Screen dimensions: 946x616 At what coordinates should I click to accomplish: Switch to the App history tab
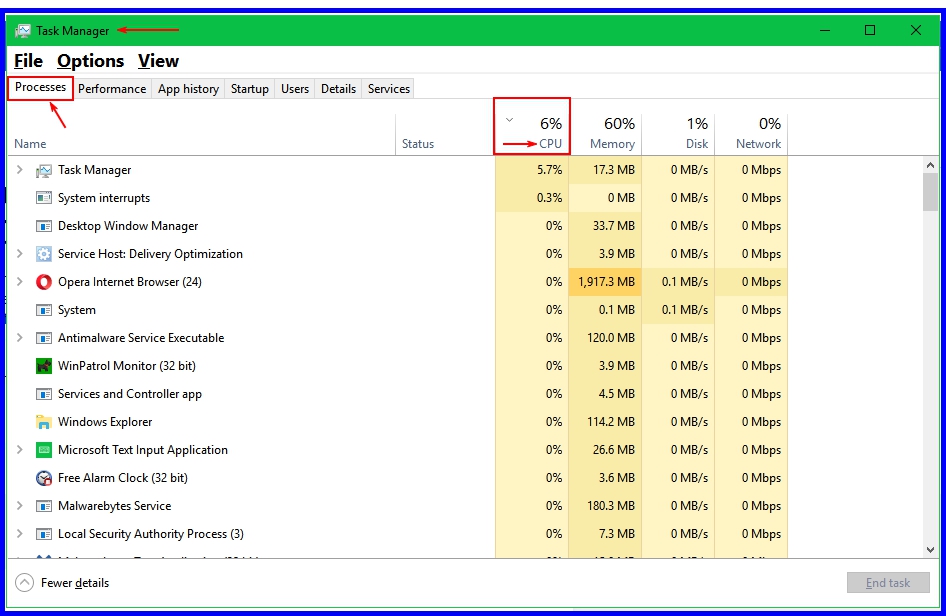[188, 89]
